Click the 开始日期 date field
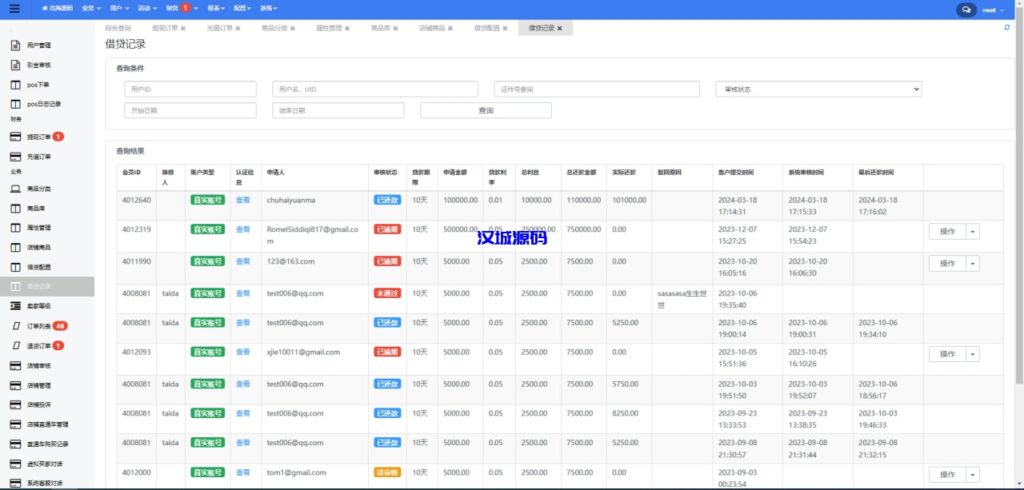 click(190, 110)
